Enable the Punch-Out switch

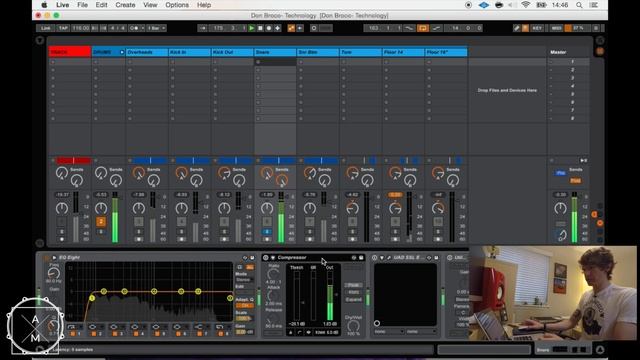[x=436, y=28]
